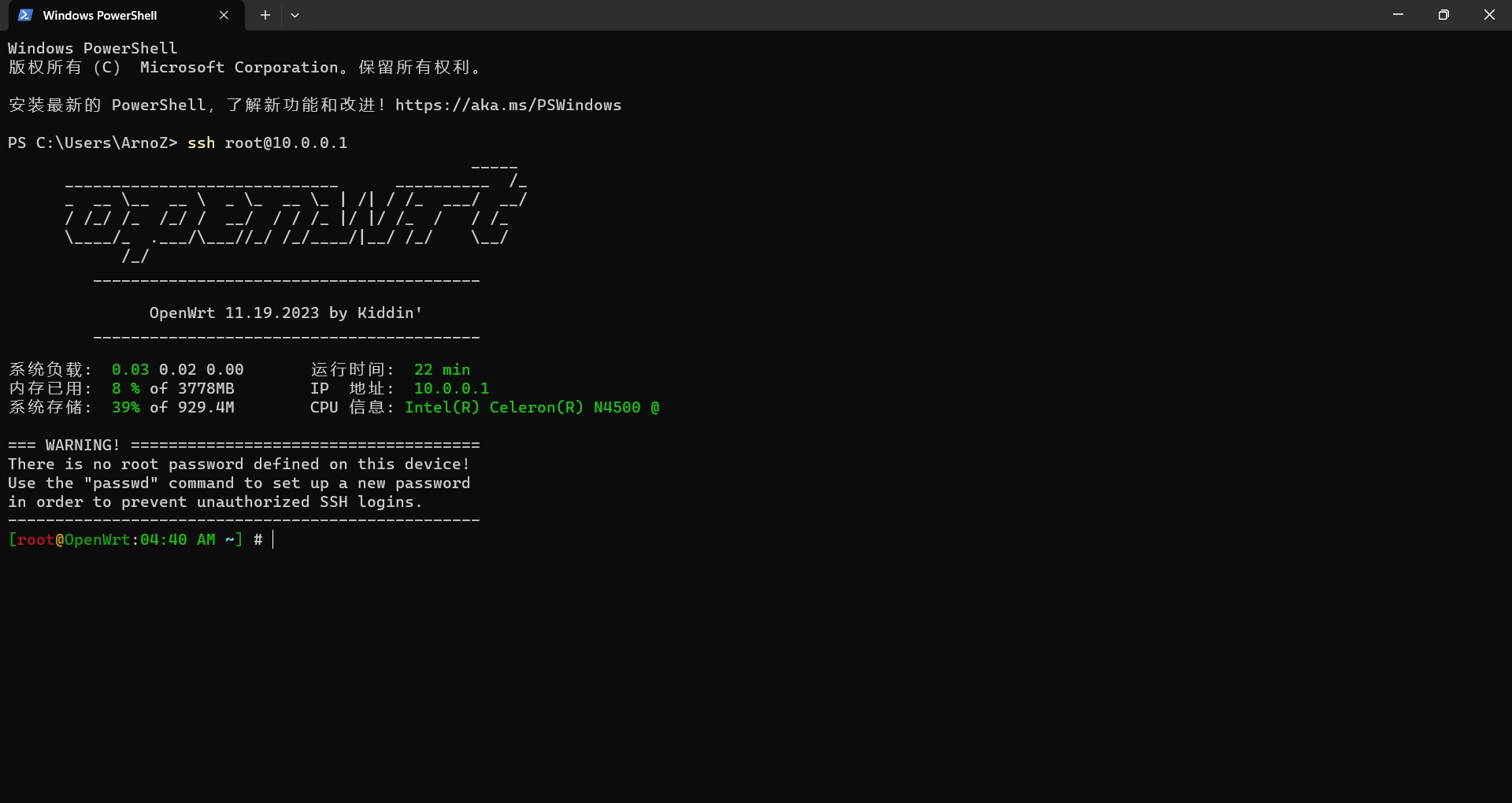Open a new terminal tab
The image size is (1512, 803).
click(x=265, y=15)
